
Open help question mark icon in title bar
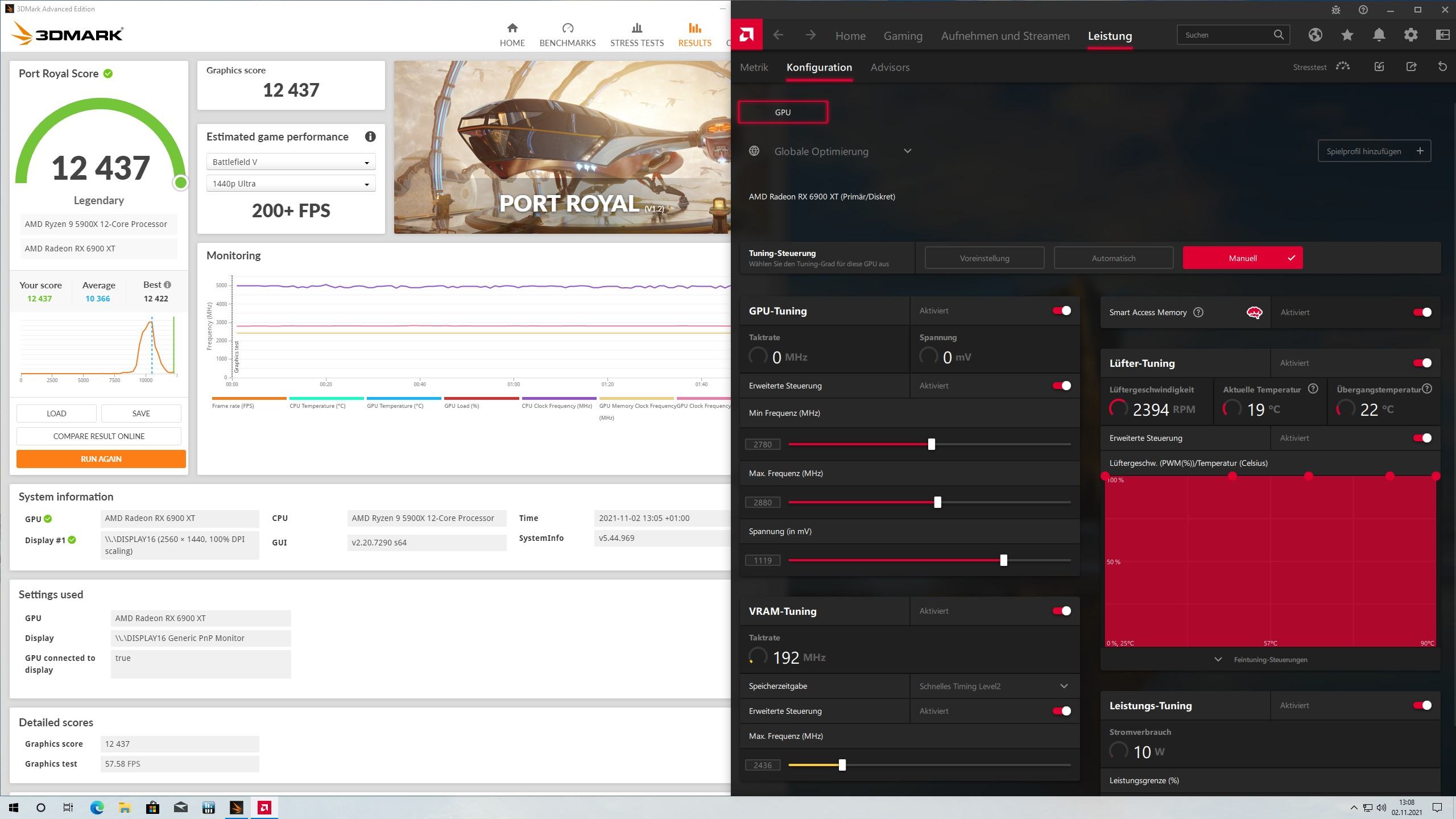1363,10
